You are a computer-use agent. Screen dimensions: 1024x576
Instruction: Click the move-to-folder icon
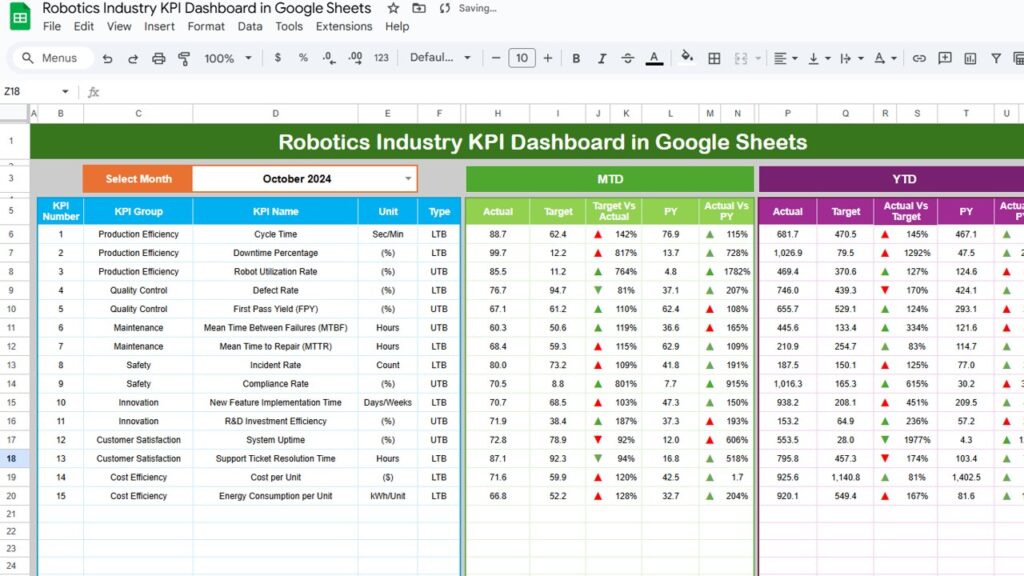pos(419,8)
